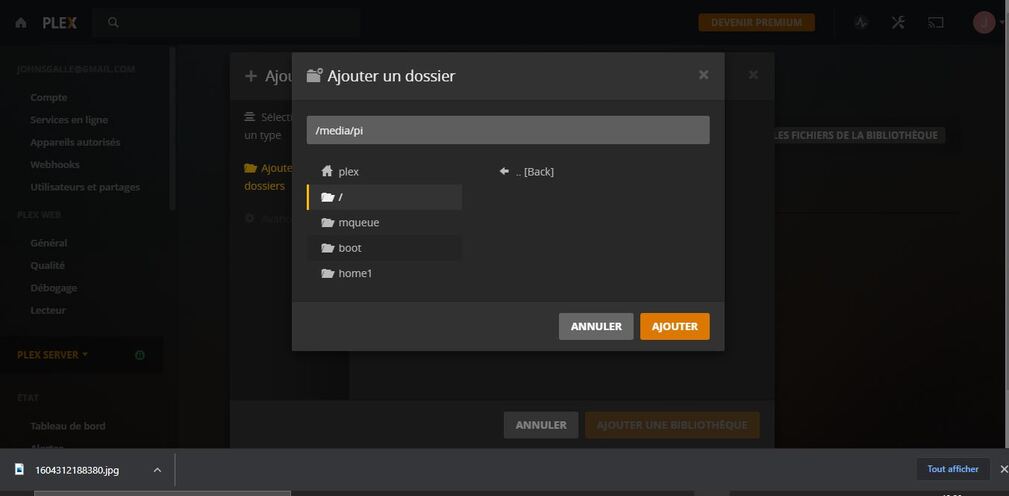The height and width of the screenshot is (496, 1009).
Task: Open the download item chevron menu
Action: (157, 470)
